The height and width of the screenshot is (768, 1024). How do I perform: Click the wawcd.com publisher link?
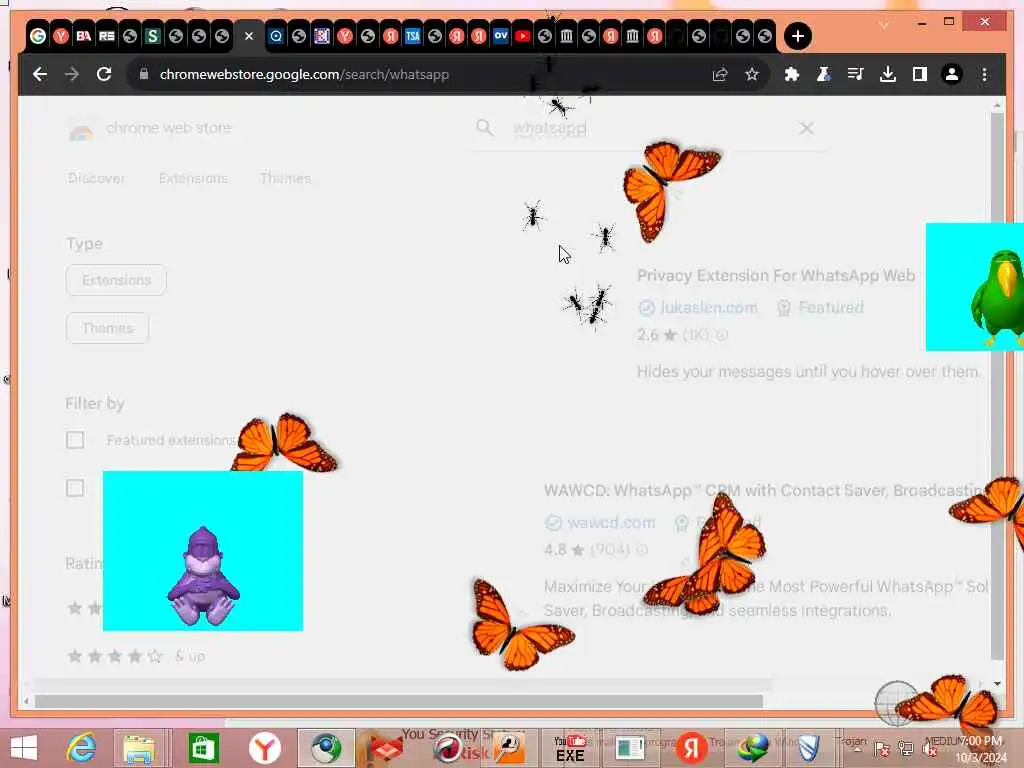pos(611,523)
